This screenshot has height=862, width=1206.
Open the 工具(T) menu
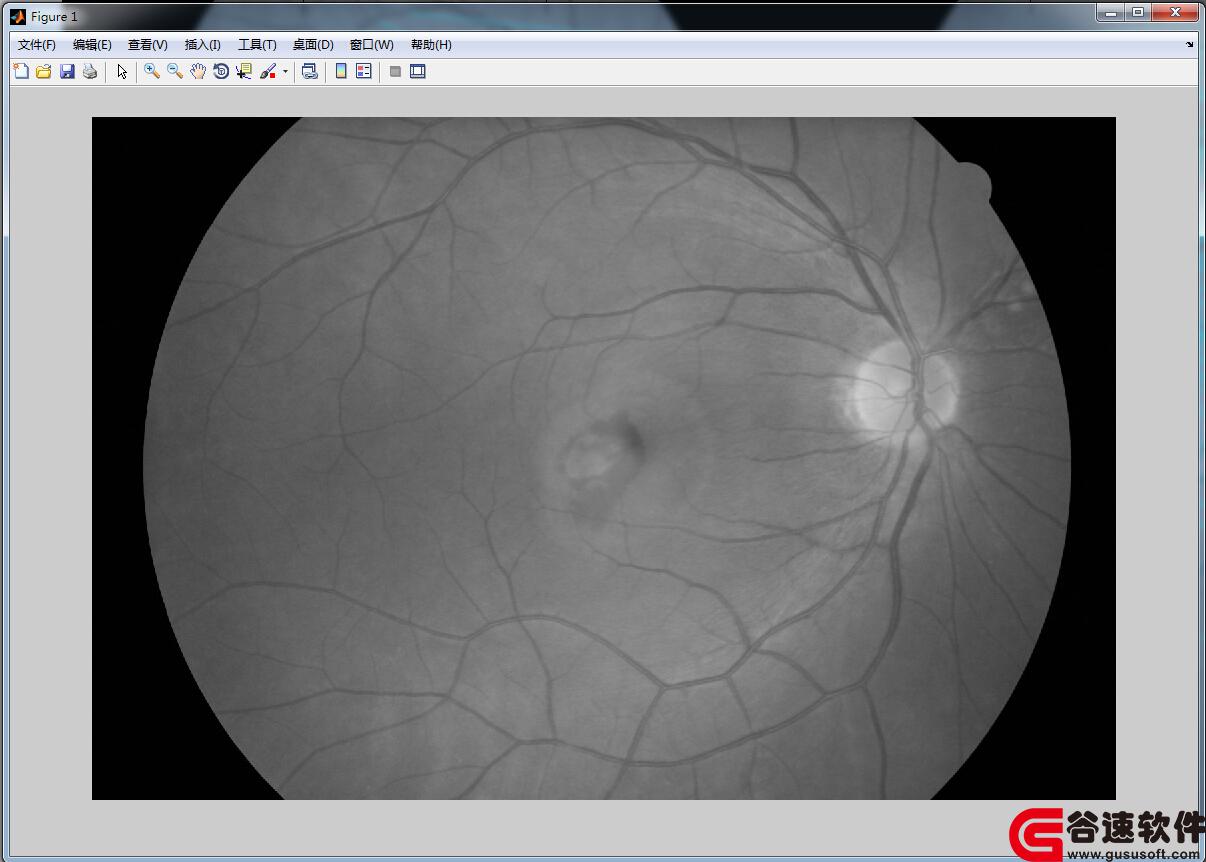coord(257,45)
